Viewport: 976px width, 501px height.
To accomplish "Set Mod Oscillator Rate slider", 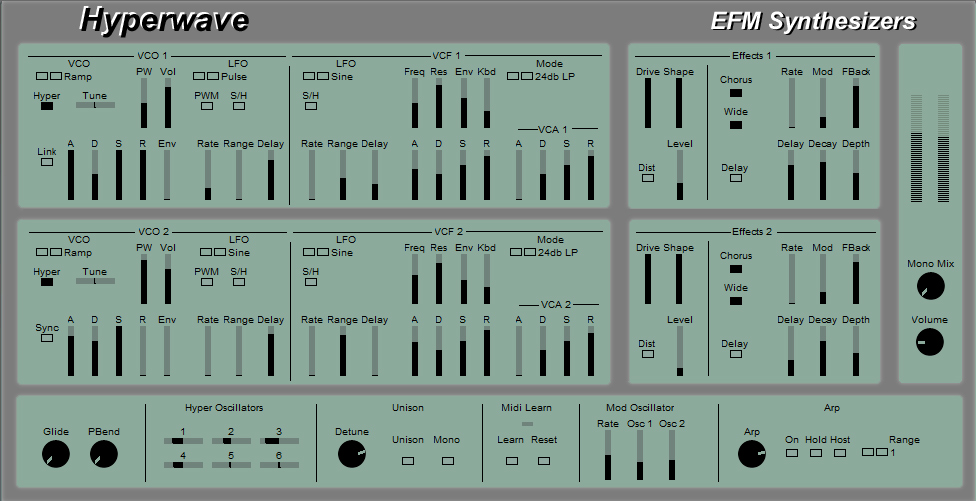I will [608, 455].
